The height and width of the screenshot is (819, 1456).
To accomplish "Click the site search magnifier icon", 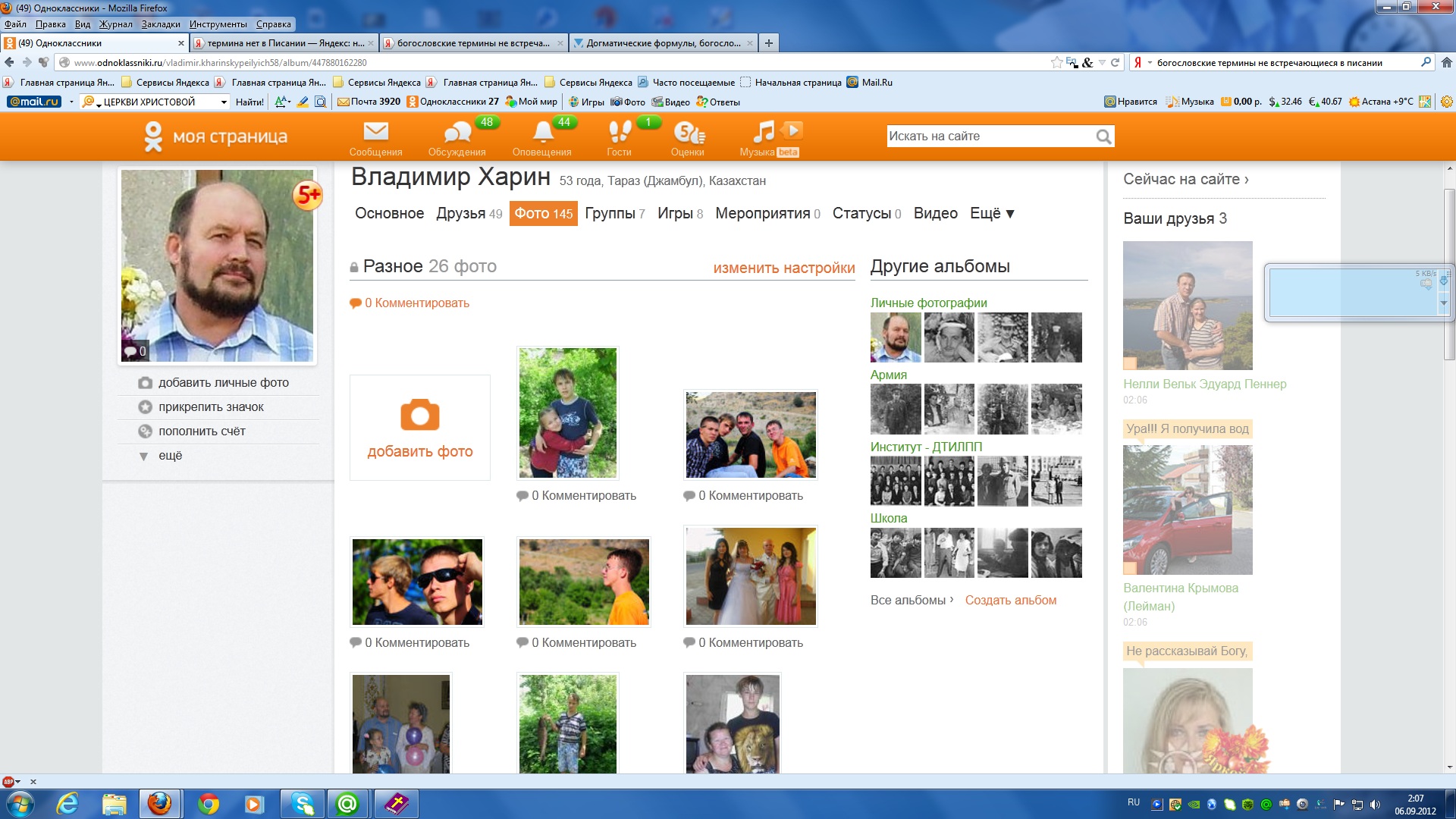I will pos(1103,136).
